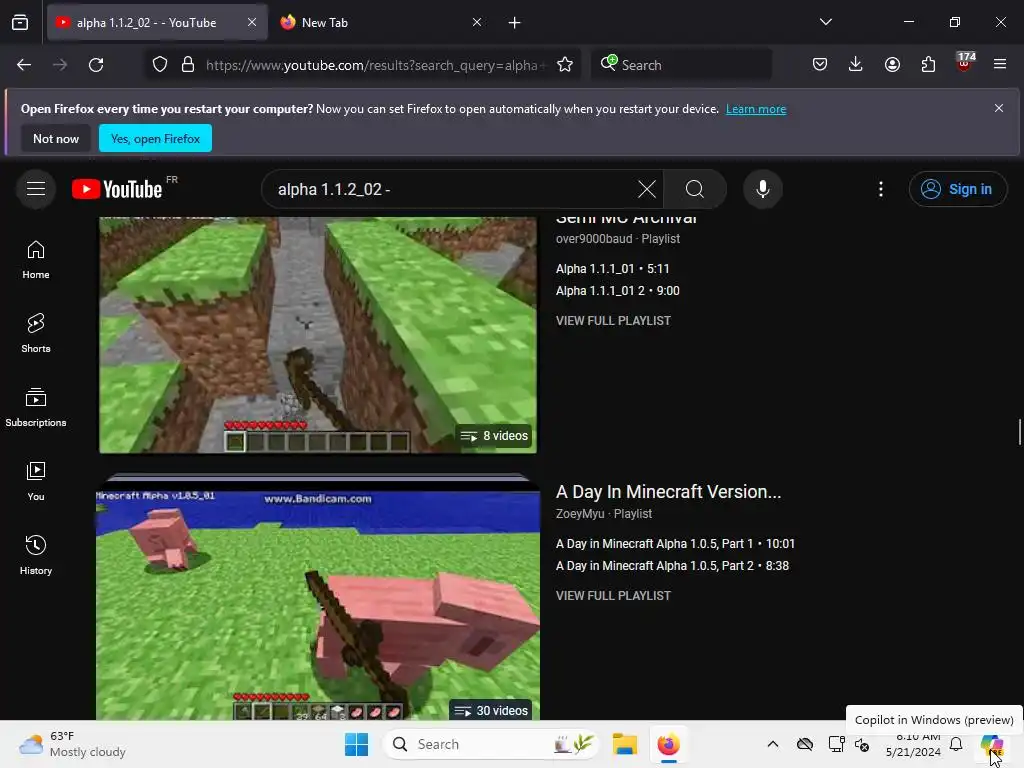Open Subscriptions in the sidebar
Viewport: 1024px width, 768px height.
pyautogui.click(x=36, y=407)
